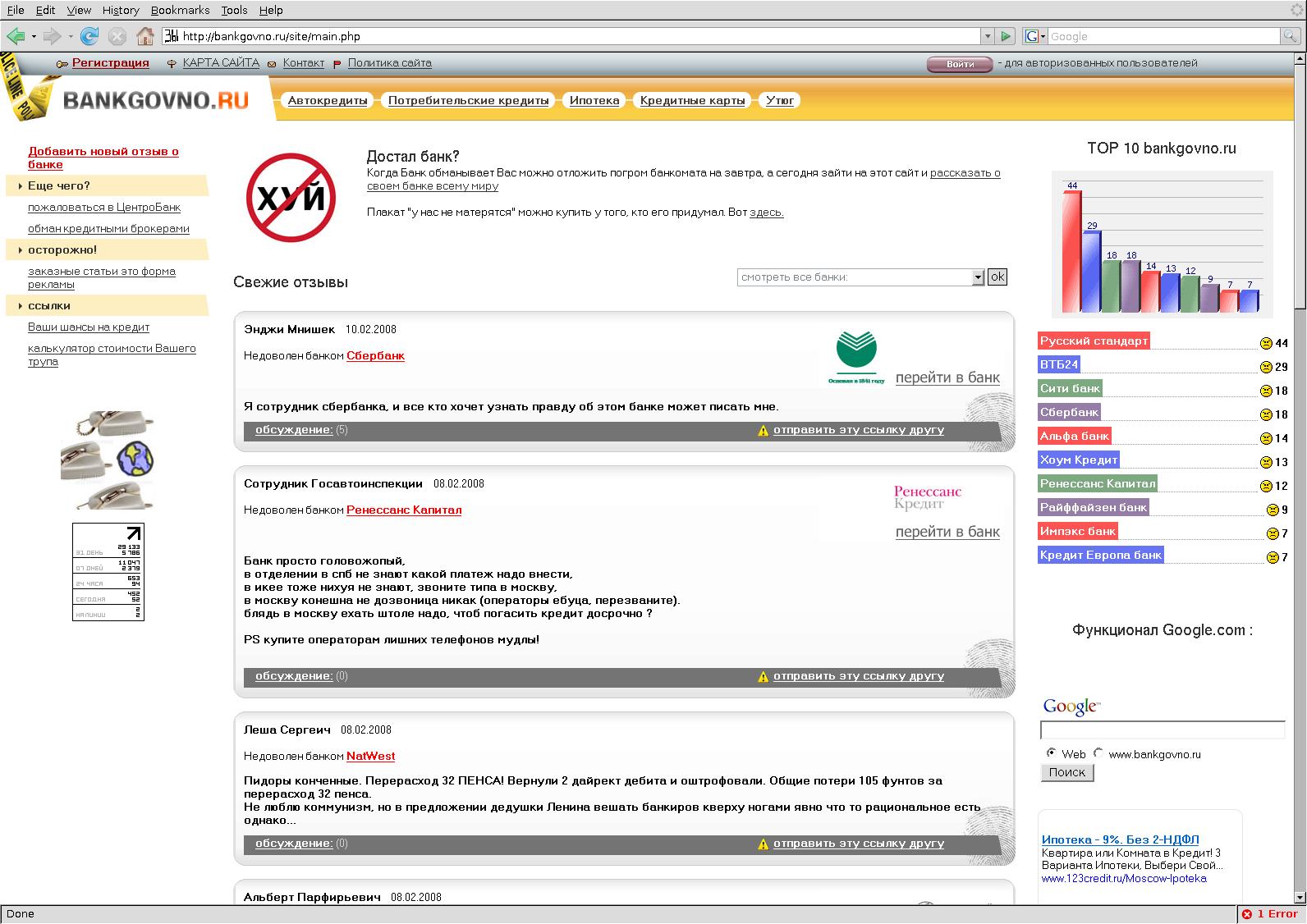The width and height of the screenshot is (1307, 924).
Task: Click the Reload page icon
Action: (x=89, y=36)
